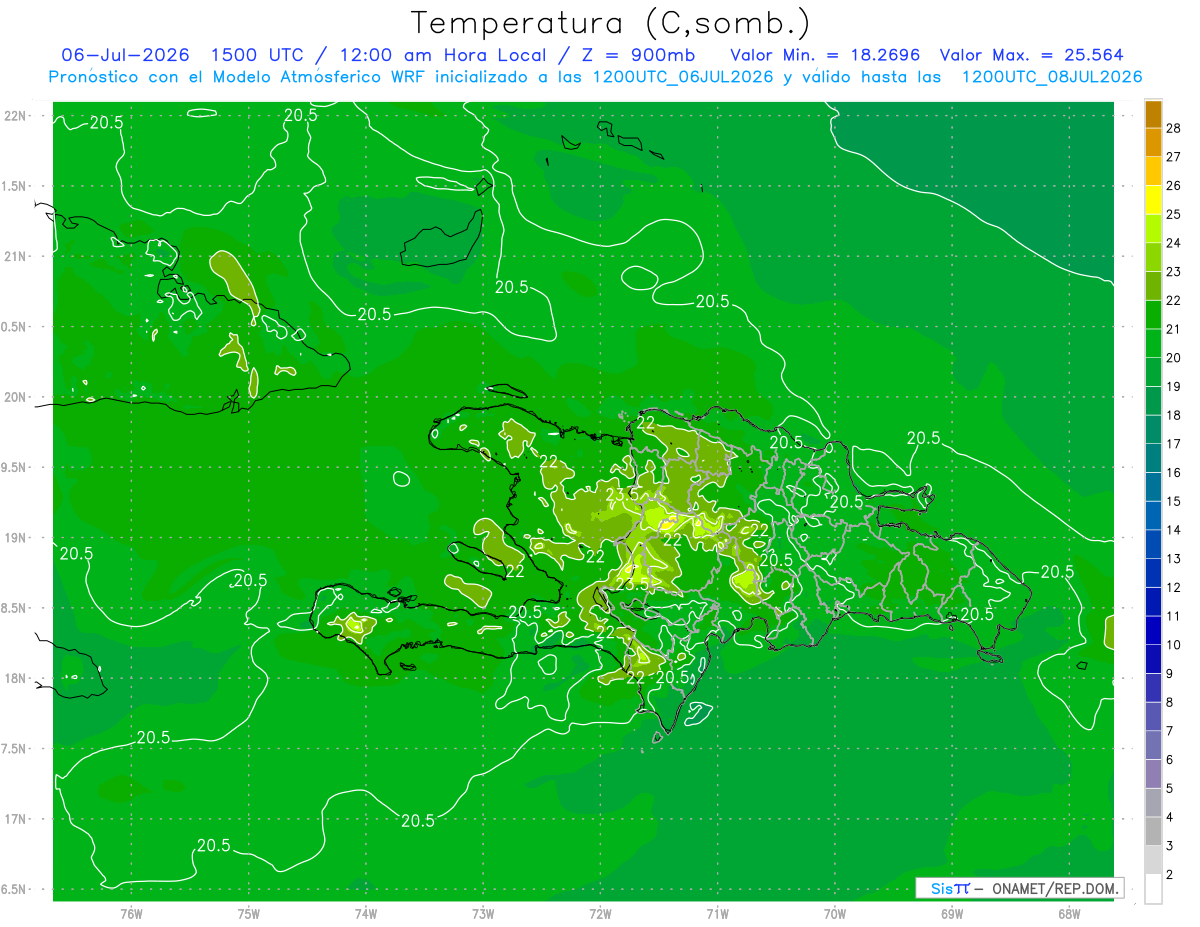Click the '75W' longitude axis label
This screenshot has width=1200, height=927.
(249, 913)
